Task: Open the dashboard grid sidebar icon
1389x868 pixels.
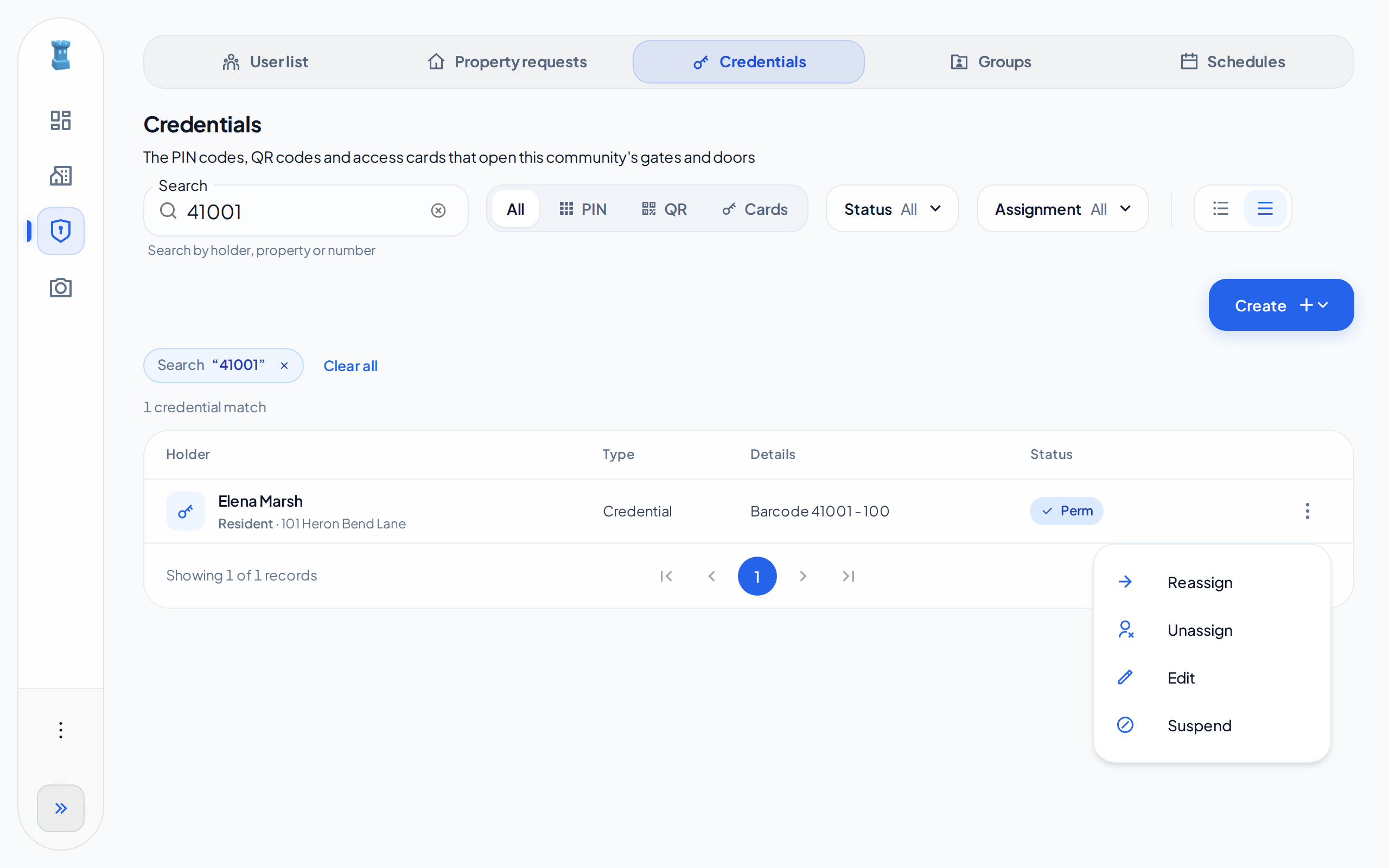Action: (x=60, y=120)
